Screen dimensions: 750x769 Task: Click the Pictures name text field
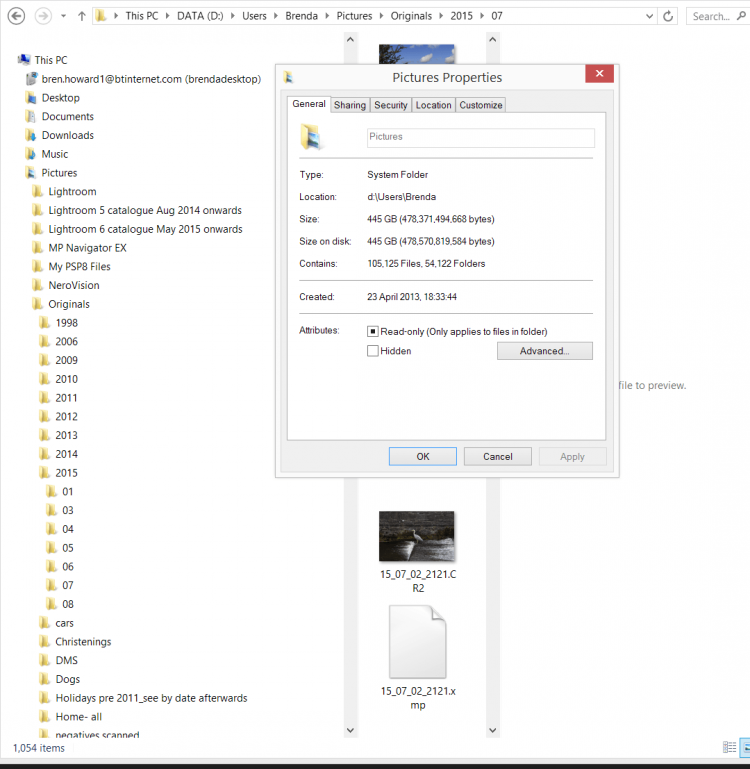coord(480,137)
